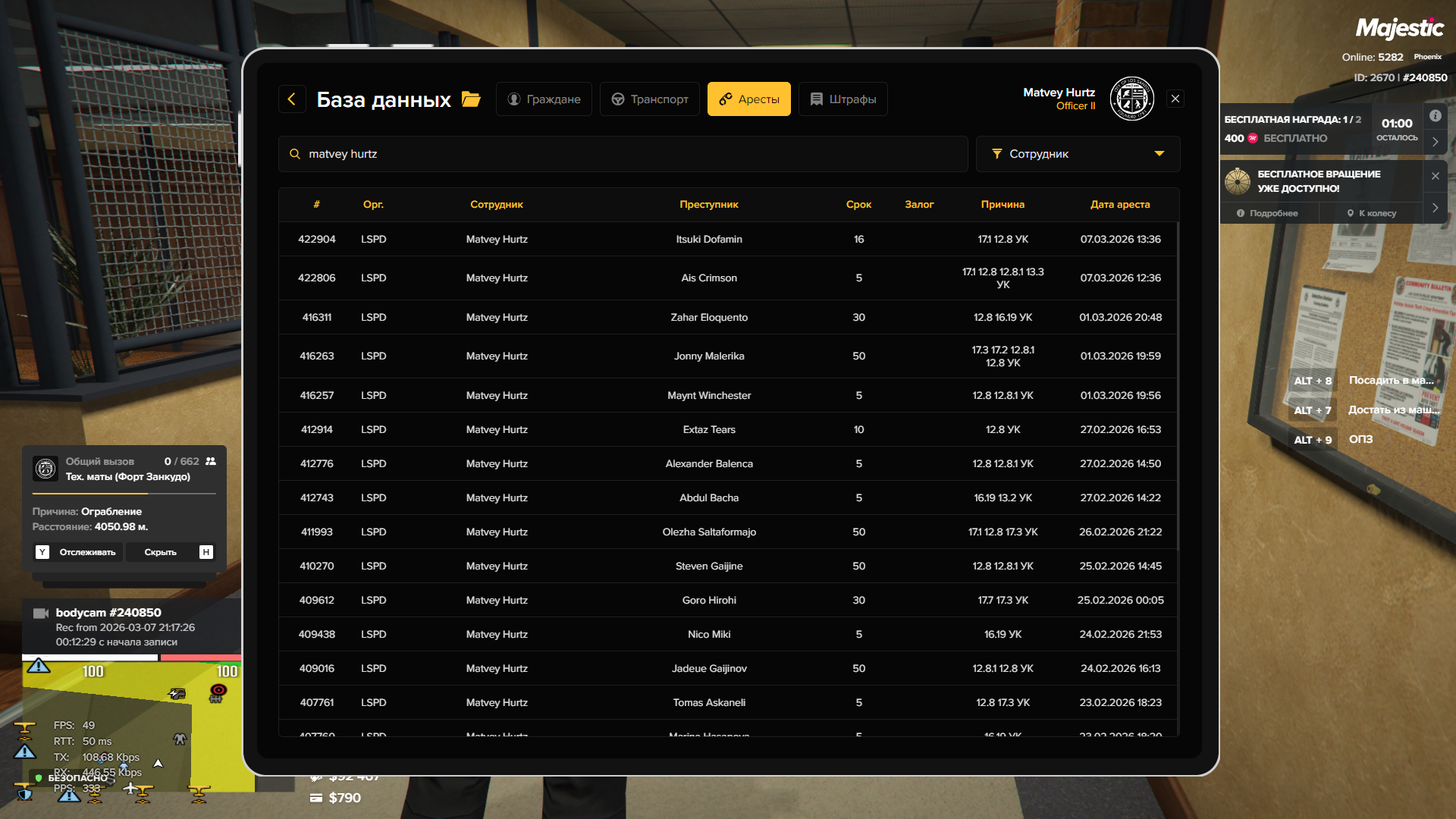The image size is (1456, 819).
Task: Expand the Сотрудник filter dropdown
Action: [x=1078, y=154]
